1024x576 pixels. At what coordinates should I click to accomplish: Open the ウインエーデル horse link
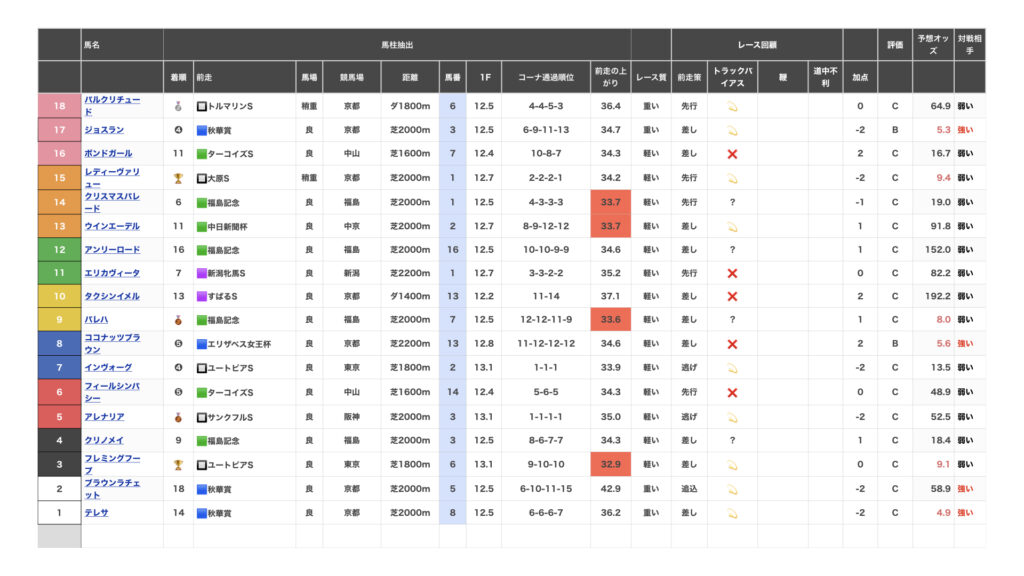coord(112,226)
